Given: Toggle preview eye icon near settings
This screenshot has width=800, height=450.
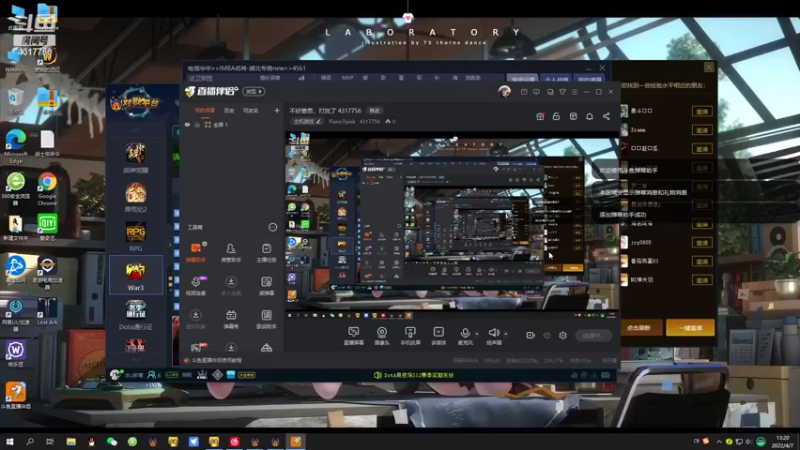Looking at the screenshot, I should (547, 335).
